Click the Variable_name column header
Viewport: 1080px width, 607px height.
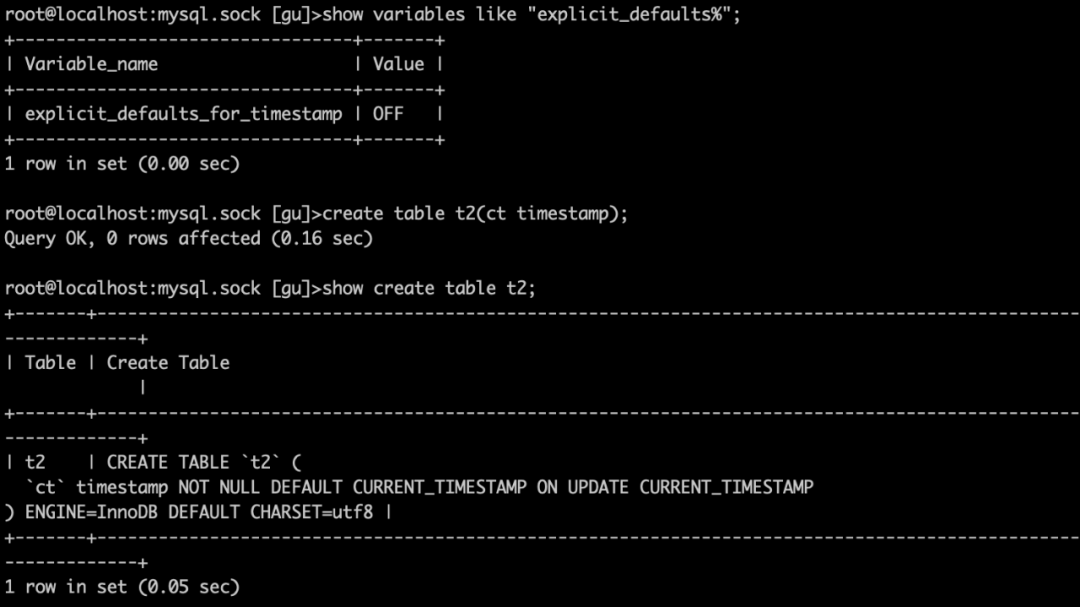pos(91,64)
